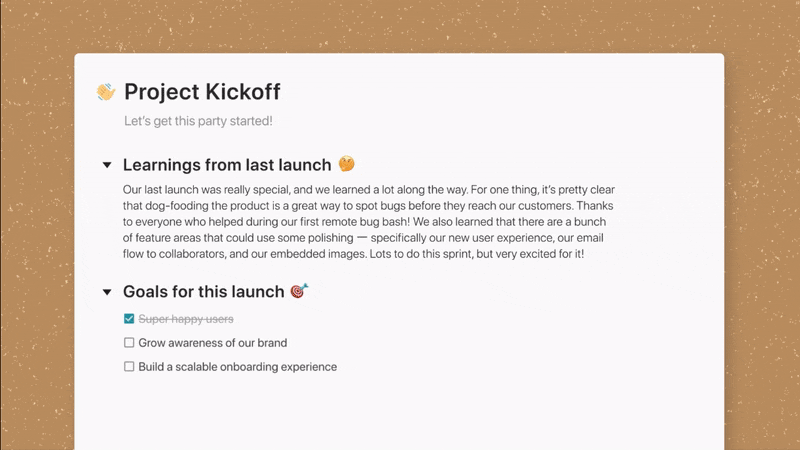This screenshot has height=450, width=800.
Task: Tick the Build a scalable onboarding checkbox
Action: pyautogui.click(x=129, y=367)
